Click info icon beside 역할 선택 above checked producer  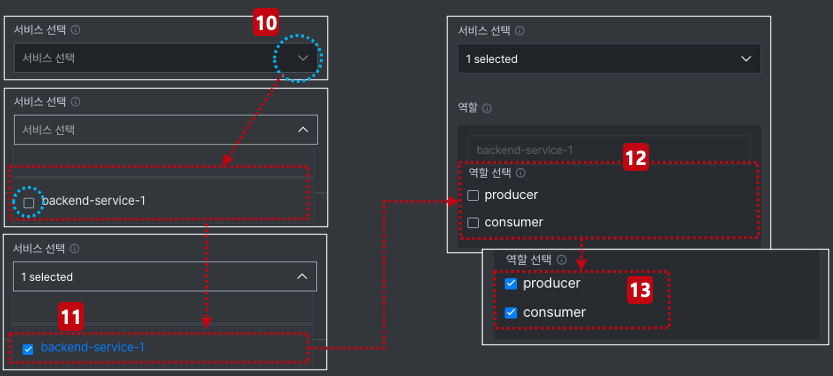coord(562,260)
